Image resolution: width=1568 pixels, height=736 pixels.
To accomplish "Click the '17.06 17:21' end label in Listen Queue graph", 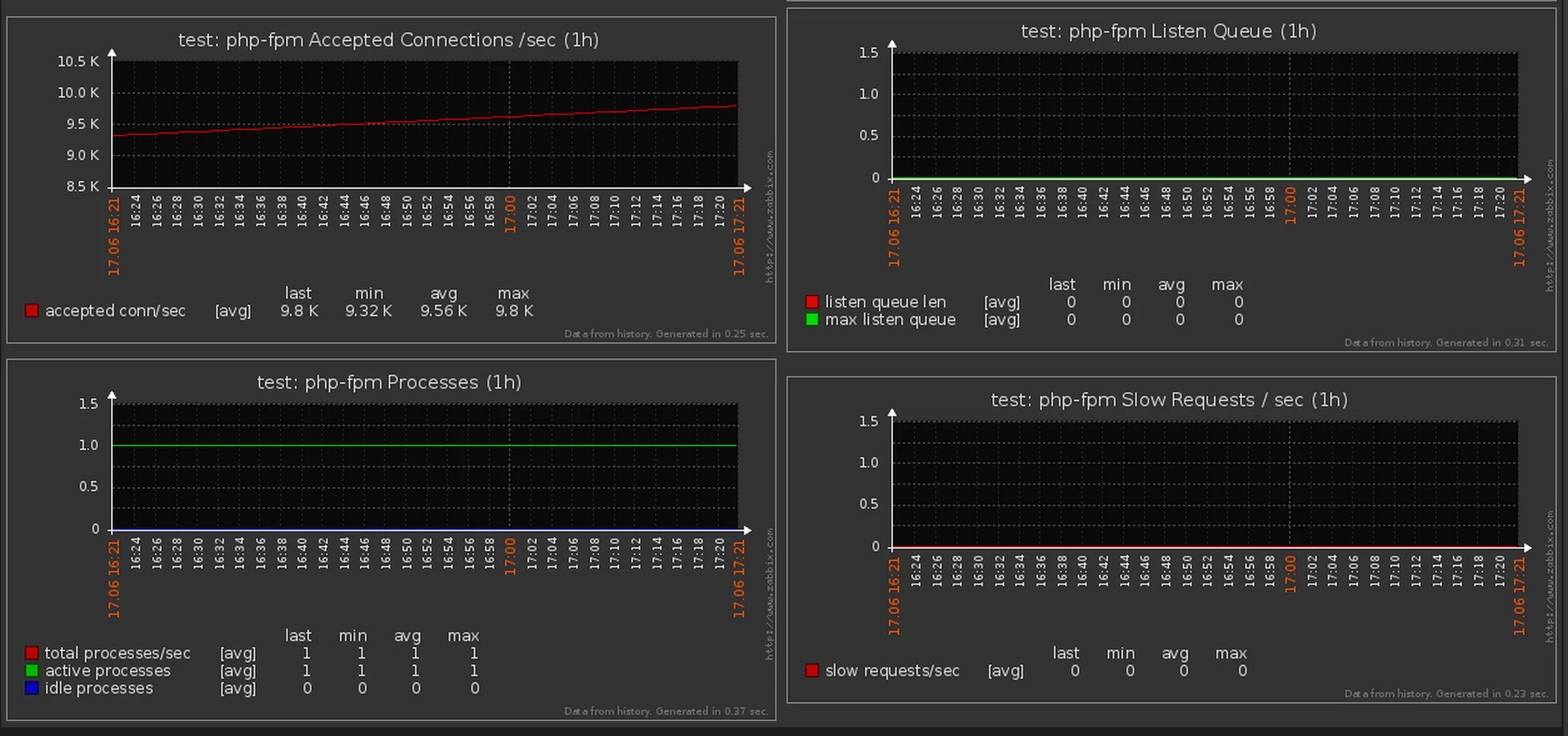I will pos(1519,227).
